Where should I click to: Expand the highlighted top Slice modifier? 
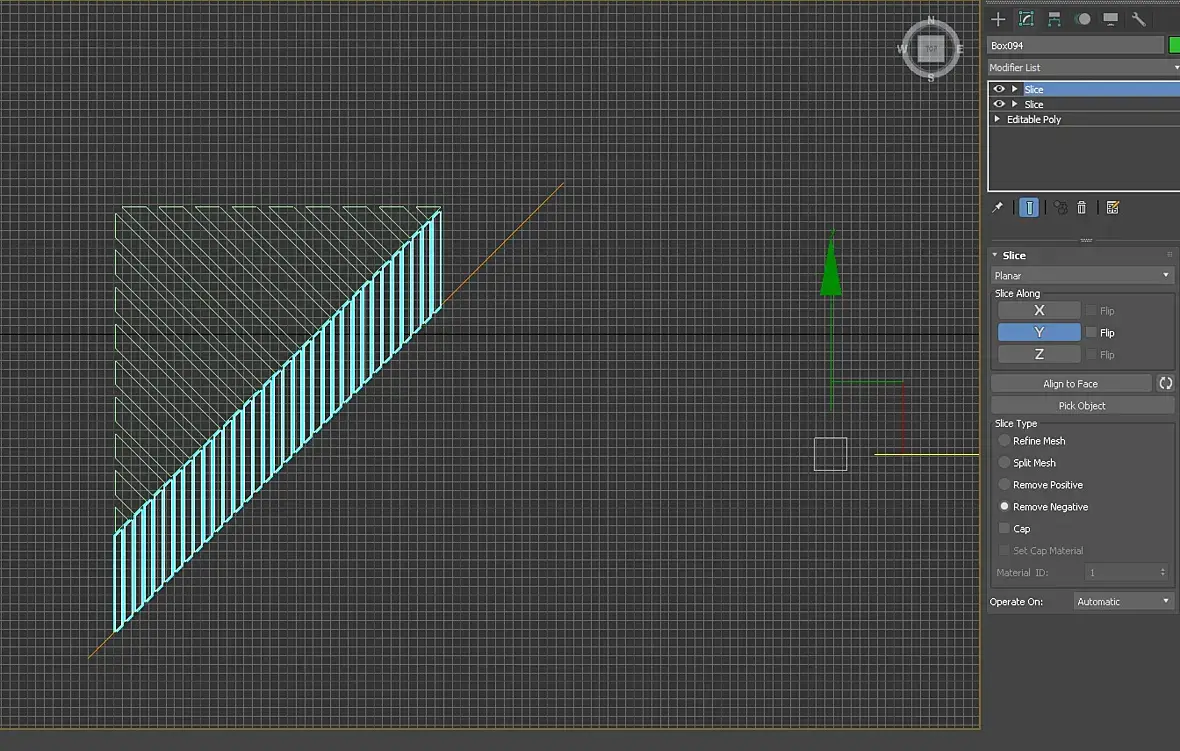(x=1014, y=89)
